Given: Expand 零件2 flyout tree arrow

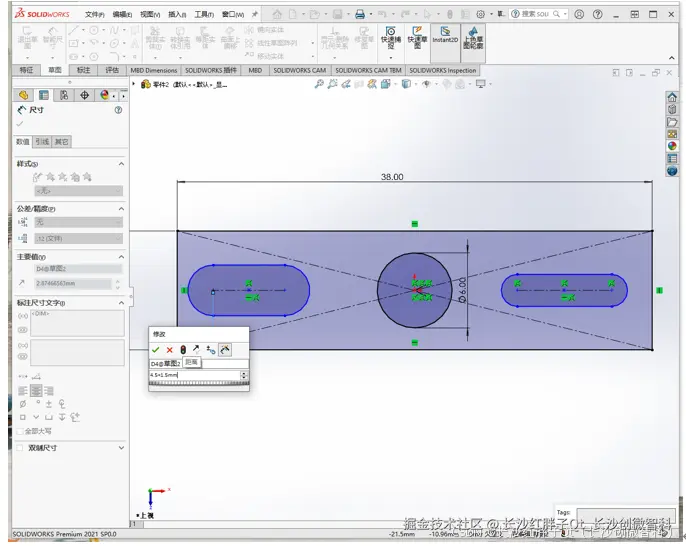Looking at the screenshot, I should coord(134,84).
